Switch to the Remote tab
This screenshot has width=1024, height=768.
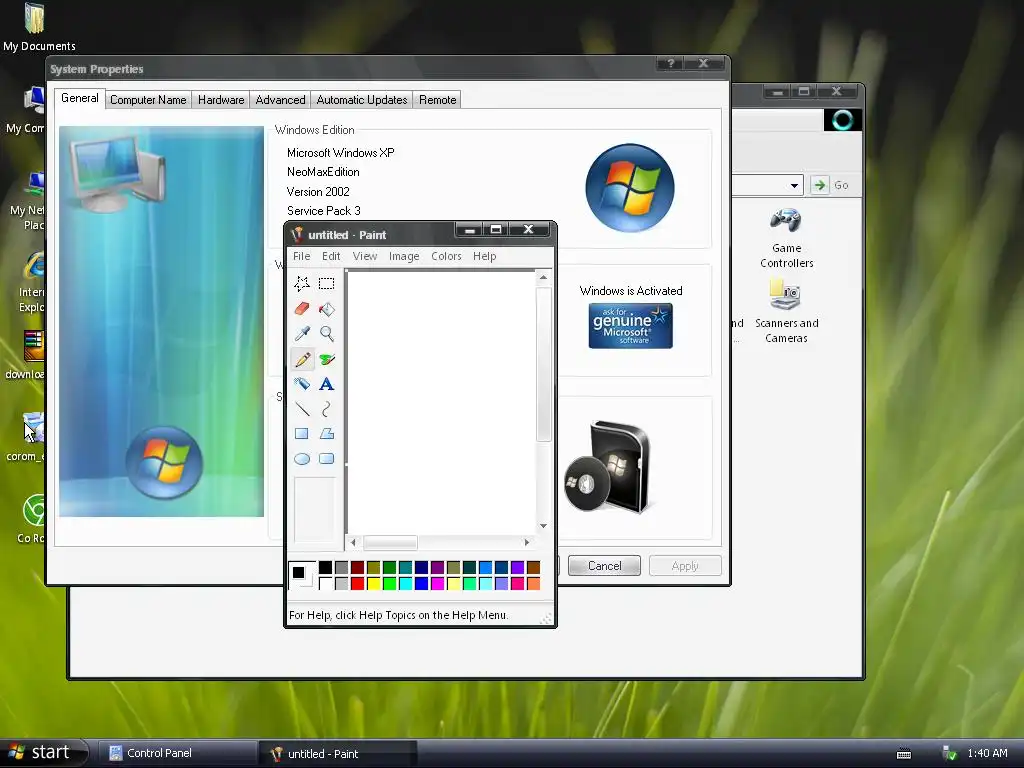pyautogui.click(x=438, y=100)
